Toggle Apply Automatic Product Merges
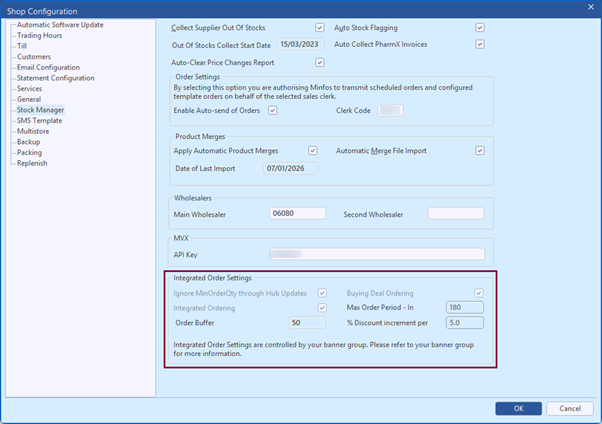Viewport: 602px width, 424px height. tap(312, 150)
